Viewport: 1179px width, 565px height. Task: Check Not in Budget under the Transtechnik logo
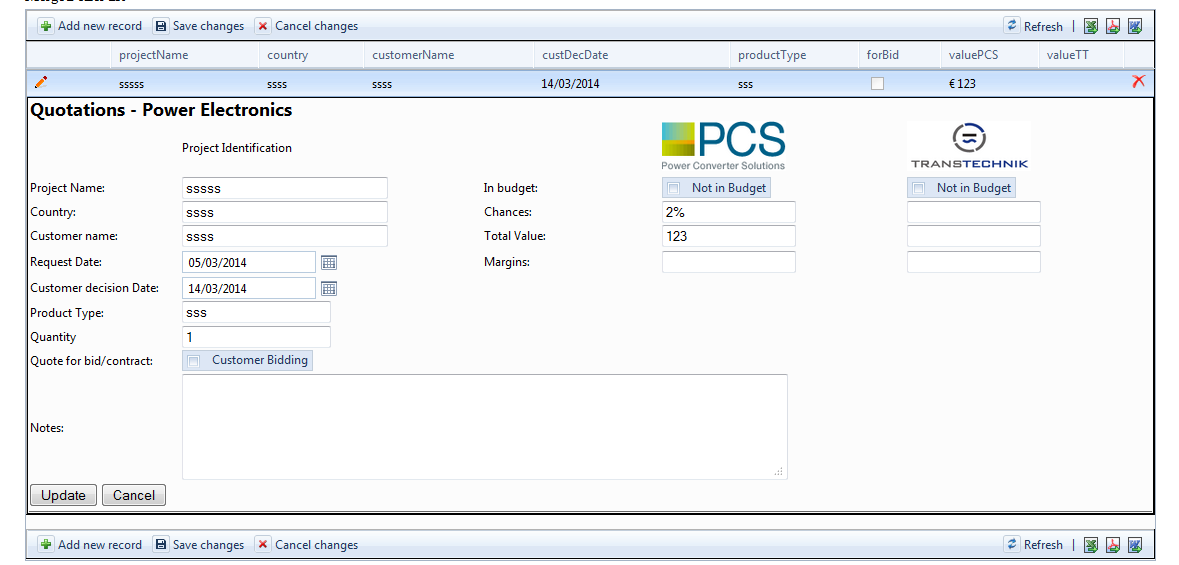(x=919, y=188)
